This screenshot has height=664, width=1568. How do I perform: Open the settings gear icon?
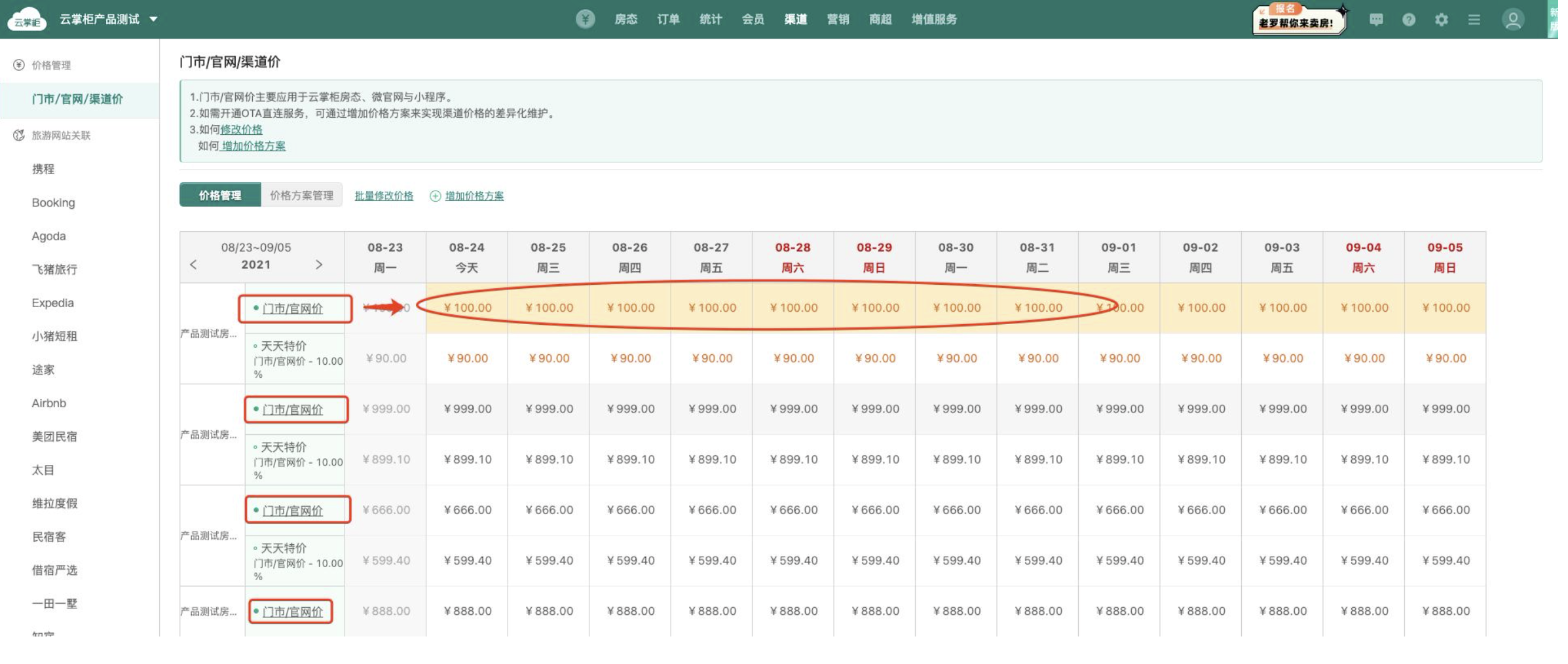click(x=1441, y=20)
